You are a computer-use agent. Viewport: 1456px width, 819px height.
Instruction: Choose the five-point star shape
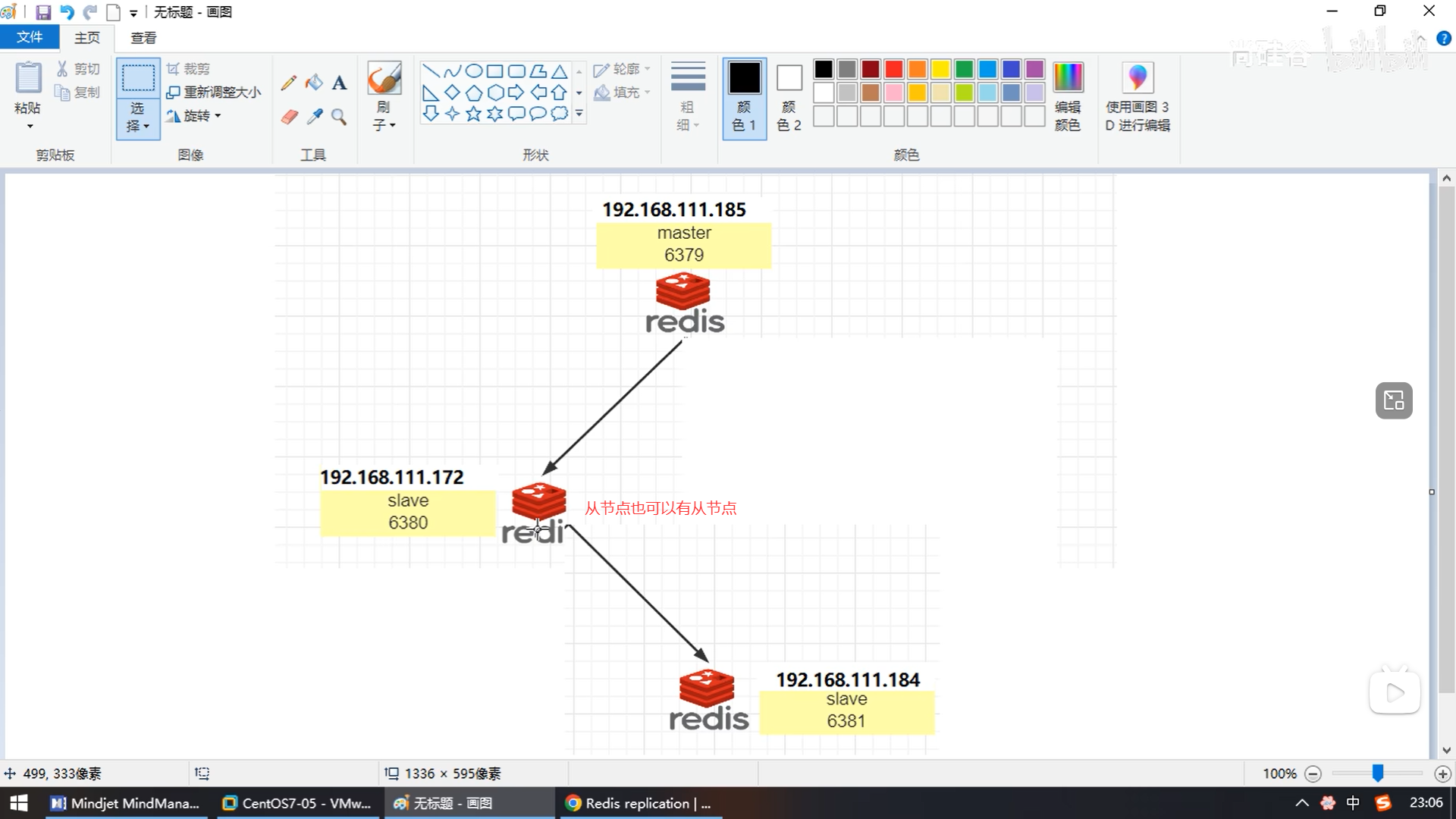tap(473, 114)
